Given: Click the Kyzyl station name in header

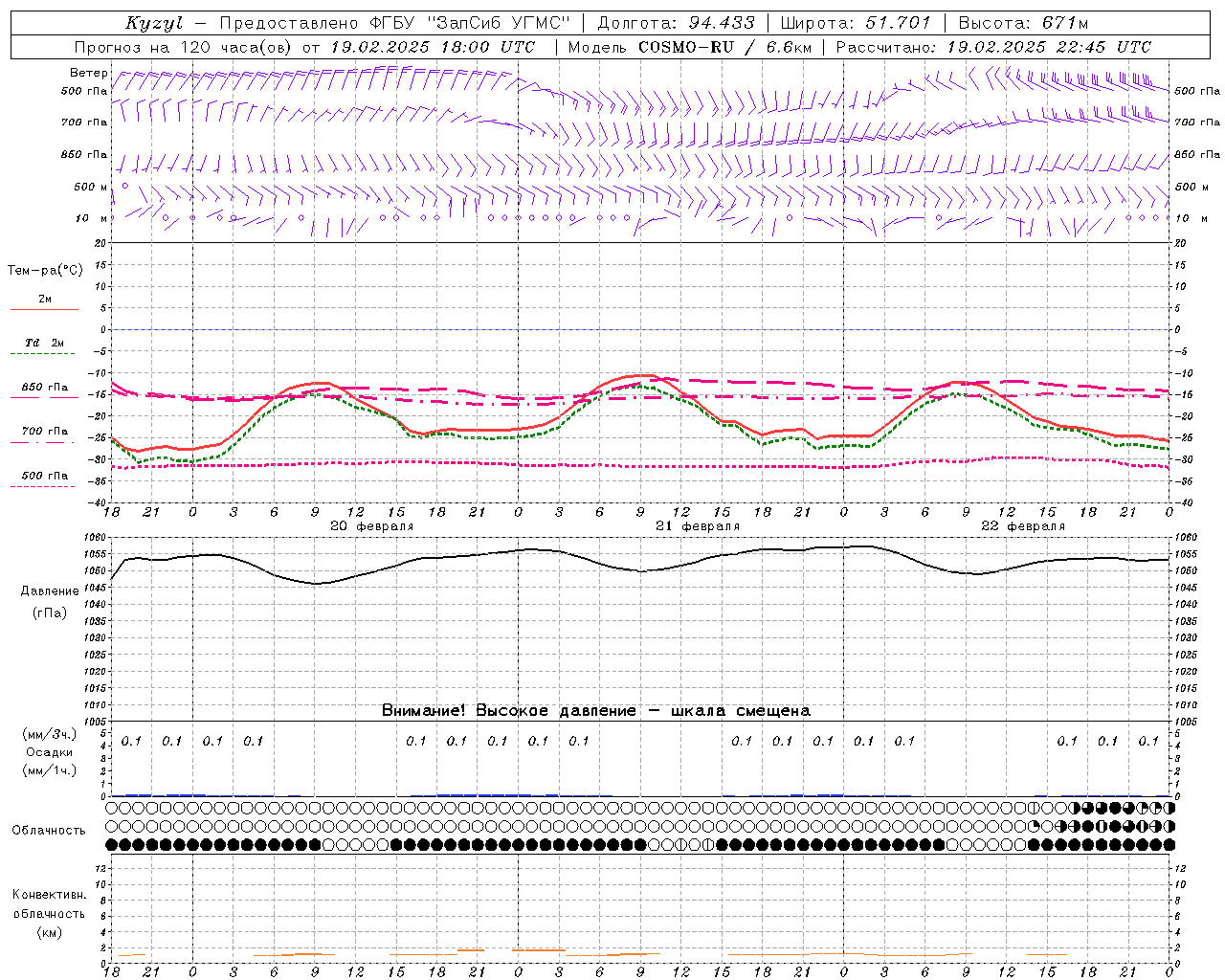Looking at the screenshot, I should tap(154, 23).
